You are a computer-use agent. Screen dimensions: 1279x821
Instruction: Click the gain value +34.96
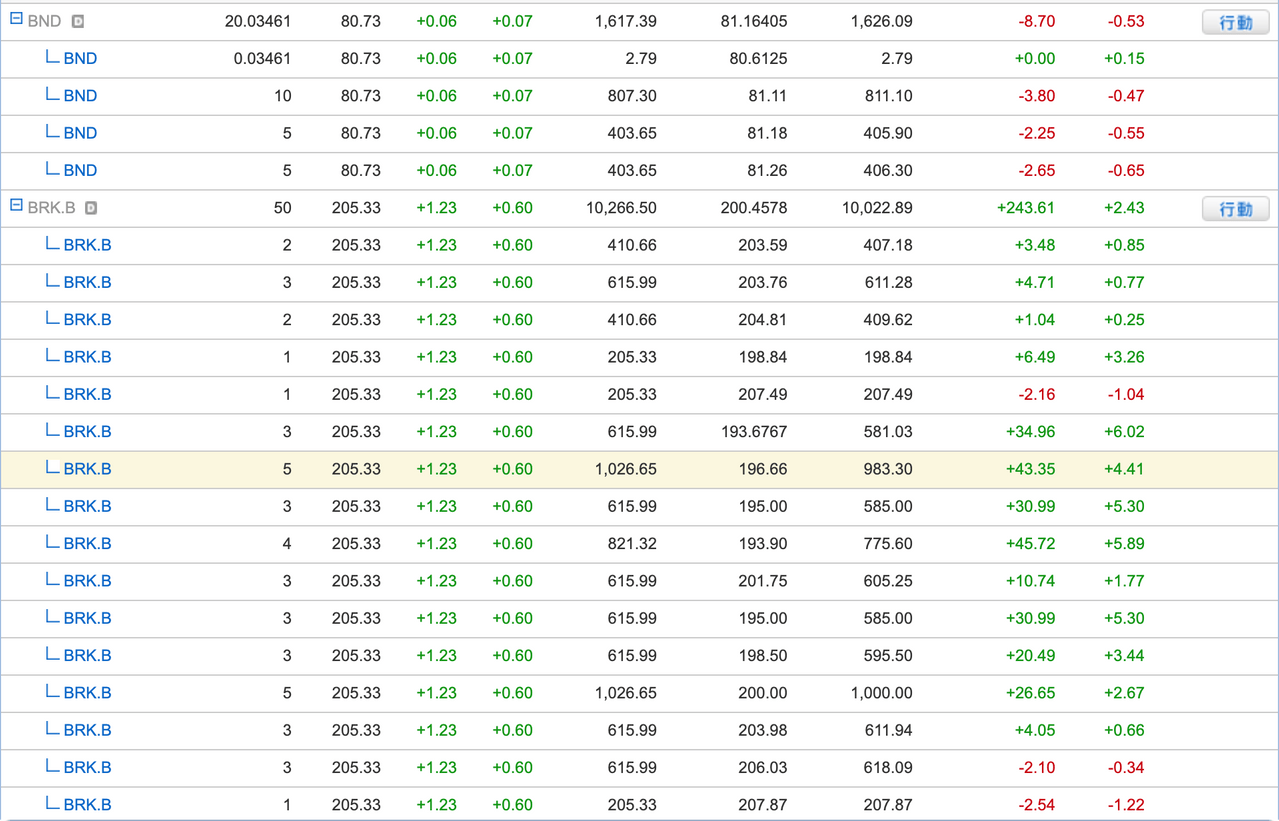[x=1031, y=432]
